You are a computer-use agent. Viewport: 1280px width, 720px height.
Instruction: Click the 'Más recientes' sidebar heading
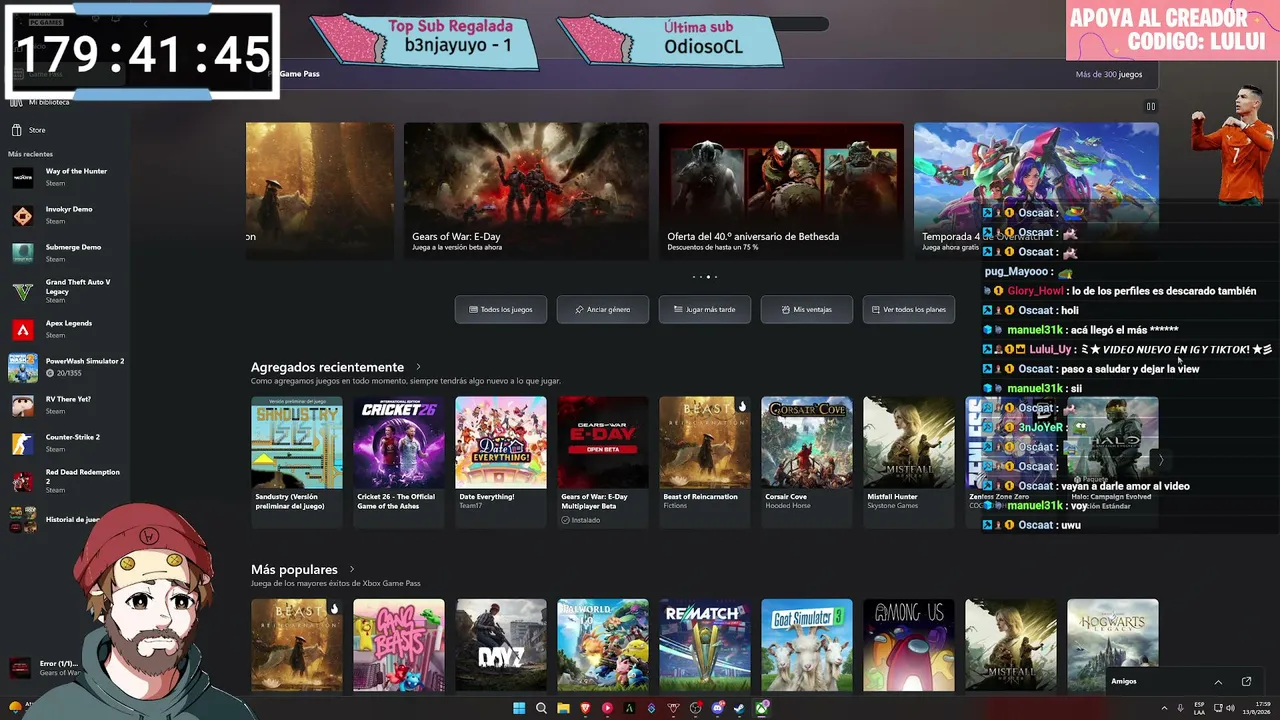pyautogui.click(x=31, y=154)
